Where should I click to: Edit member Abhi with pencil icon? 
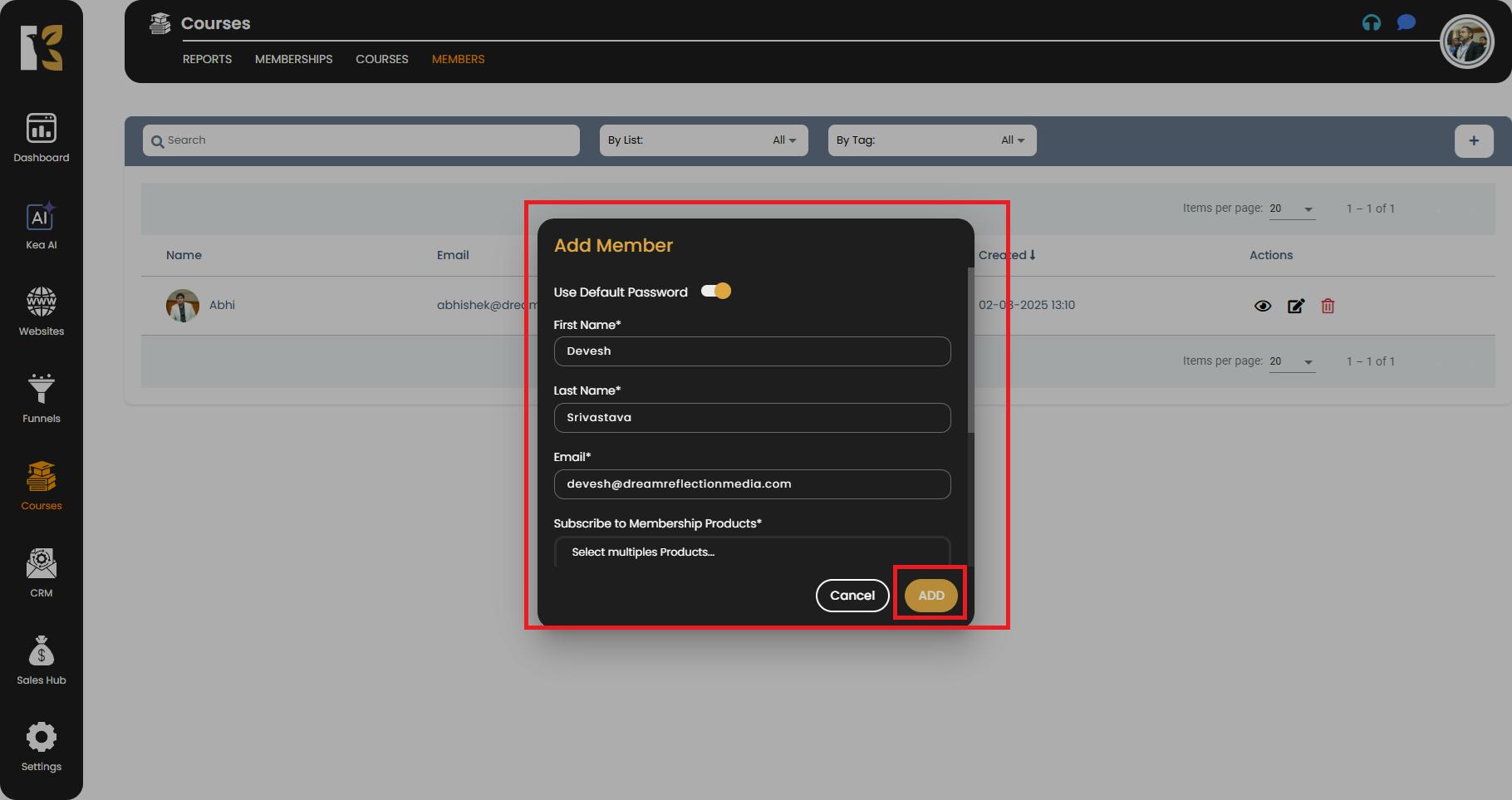[x=1295, y=306]
